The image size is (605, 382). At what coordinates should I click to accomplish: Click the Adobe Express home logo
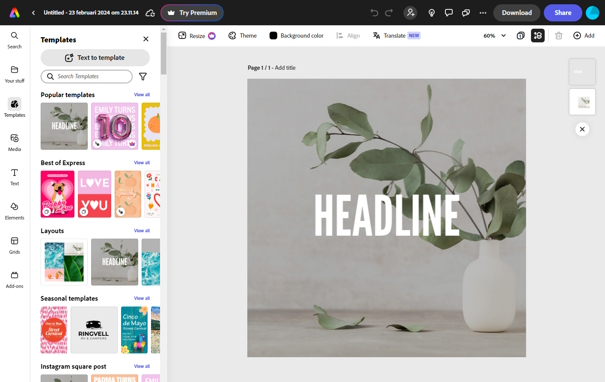point(14,13)
